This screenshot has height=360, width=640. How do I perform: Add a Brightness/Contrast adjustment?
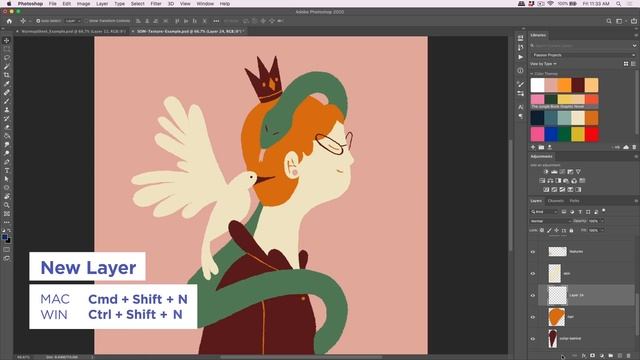pos(546,172)
